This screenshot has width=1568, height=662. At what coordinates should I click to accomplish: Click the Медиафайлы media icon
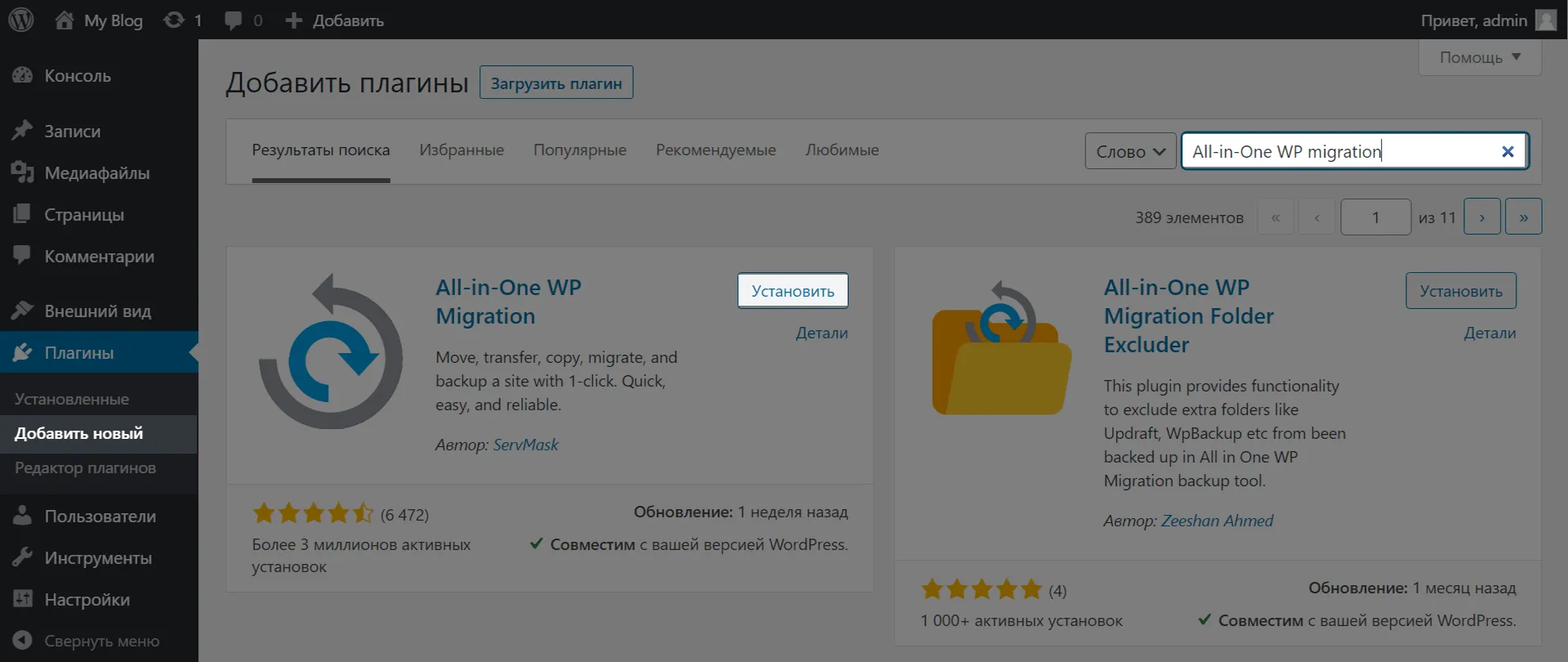pyautogui.click(x=23, y=172)
